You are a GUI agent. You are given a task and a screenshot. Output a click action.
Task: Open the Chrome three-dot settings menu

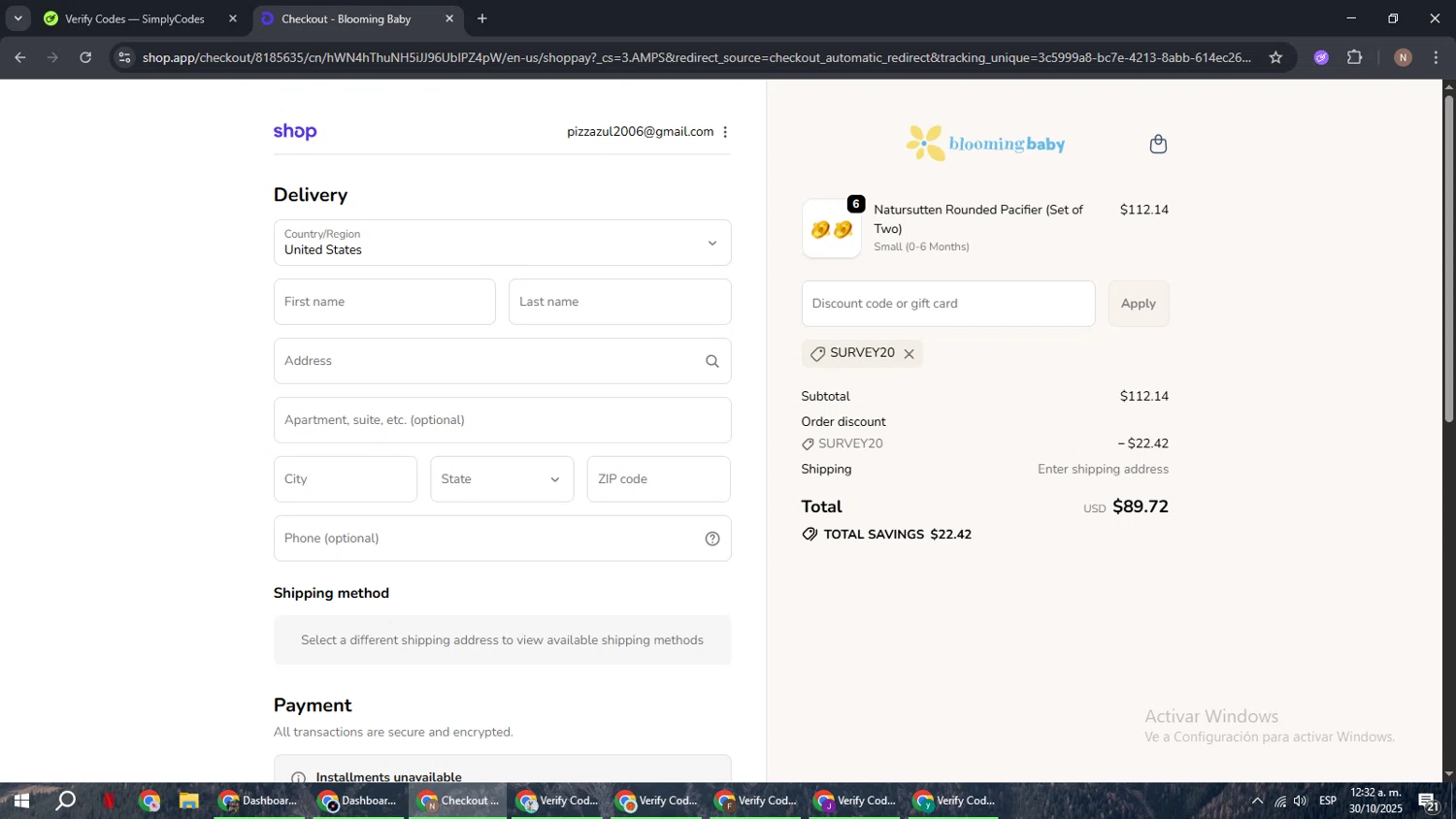(1436, 57)
